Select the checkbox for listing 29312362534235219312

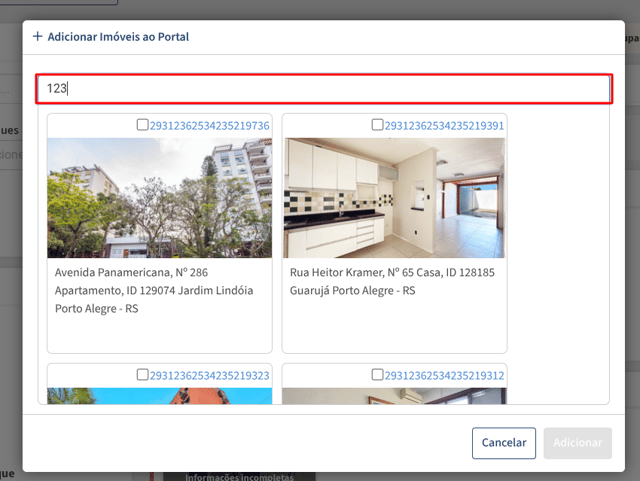tap(378, 374)
